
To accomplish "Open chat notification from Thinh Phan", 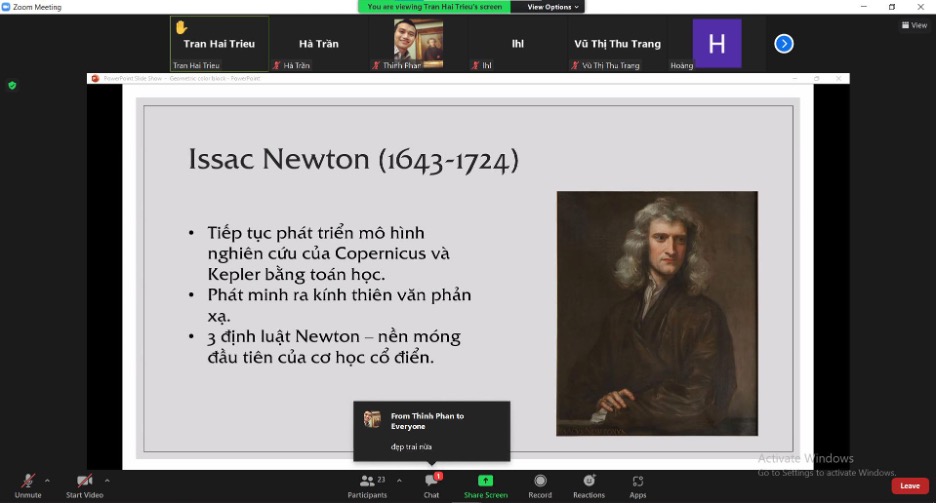I will coord(432,431).
